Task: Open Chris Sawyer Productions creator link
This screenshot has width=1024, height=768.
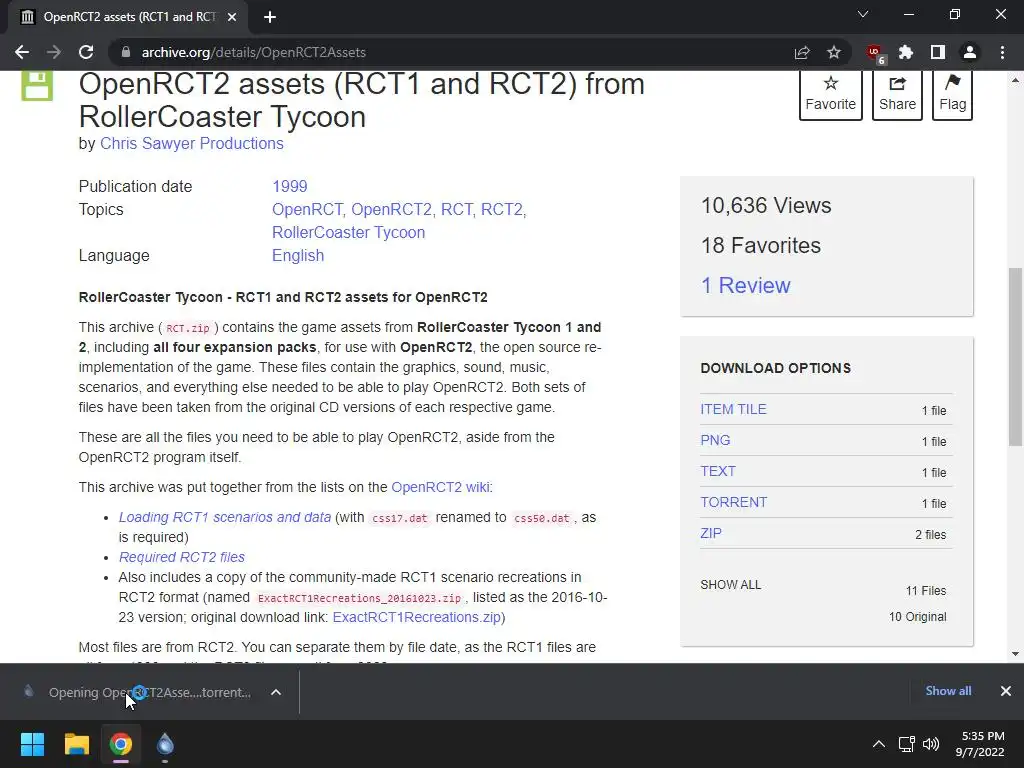Action: [191, 144]
